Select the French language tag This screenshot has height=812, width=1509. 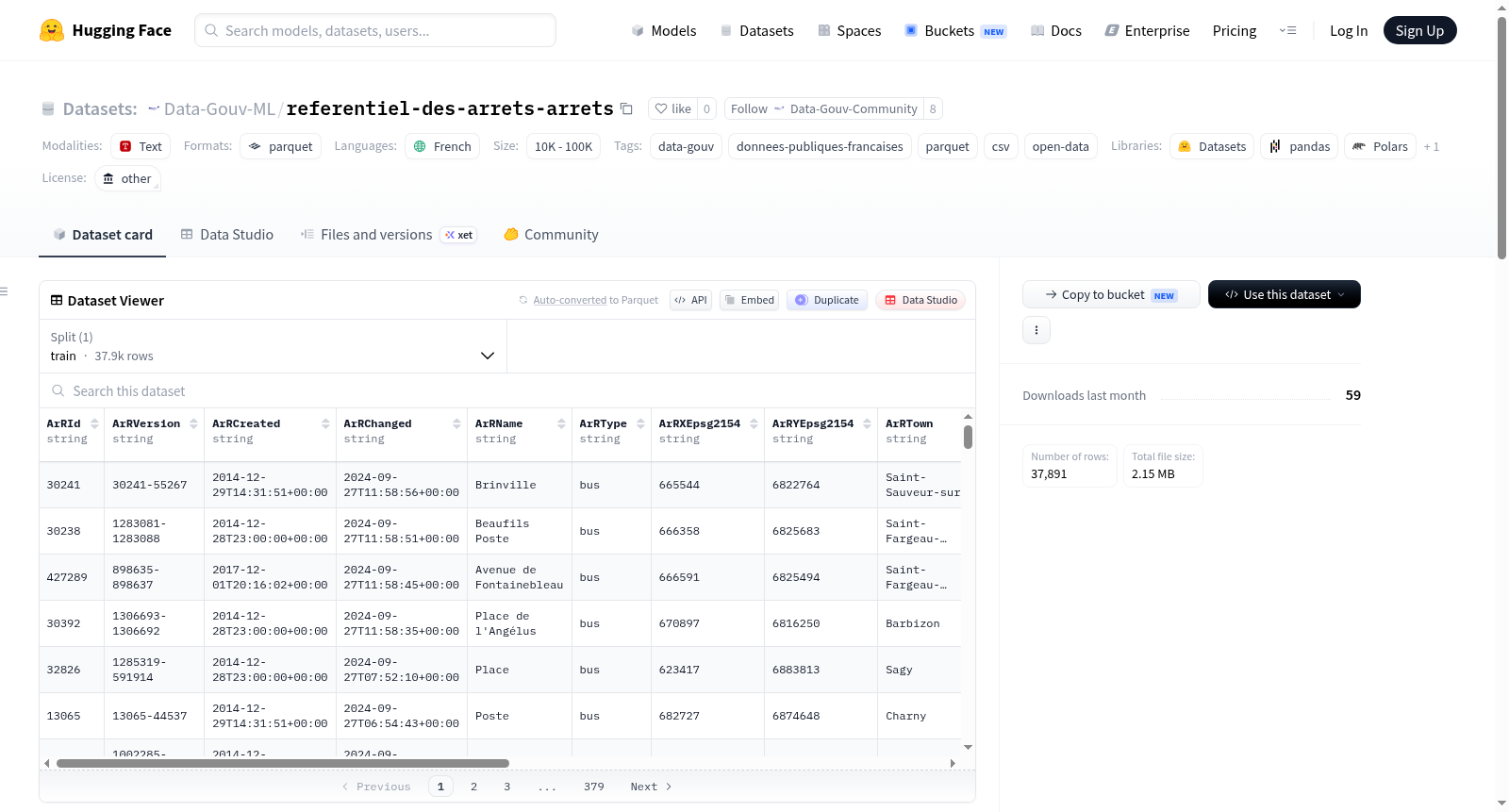point(442,146)
